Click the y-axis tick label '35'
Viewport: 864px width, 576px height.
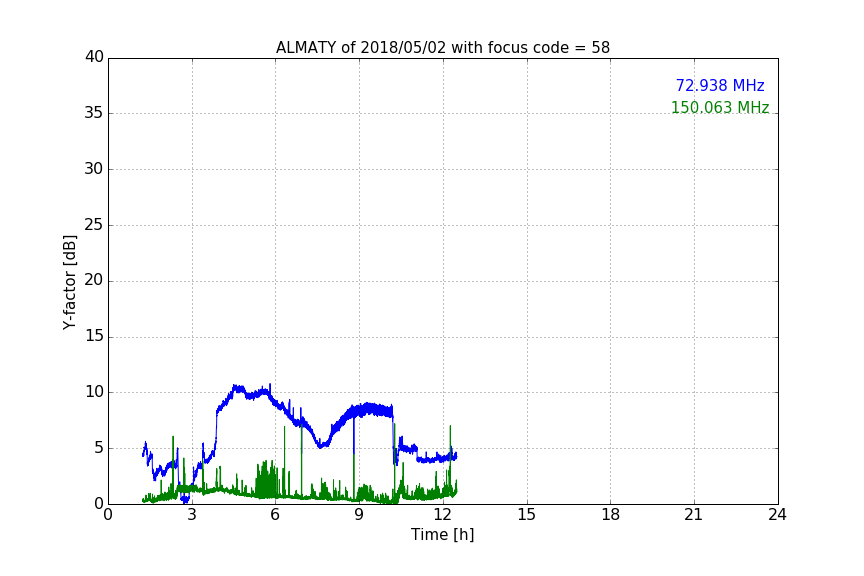(94, 113)
